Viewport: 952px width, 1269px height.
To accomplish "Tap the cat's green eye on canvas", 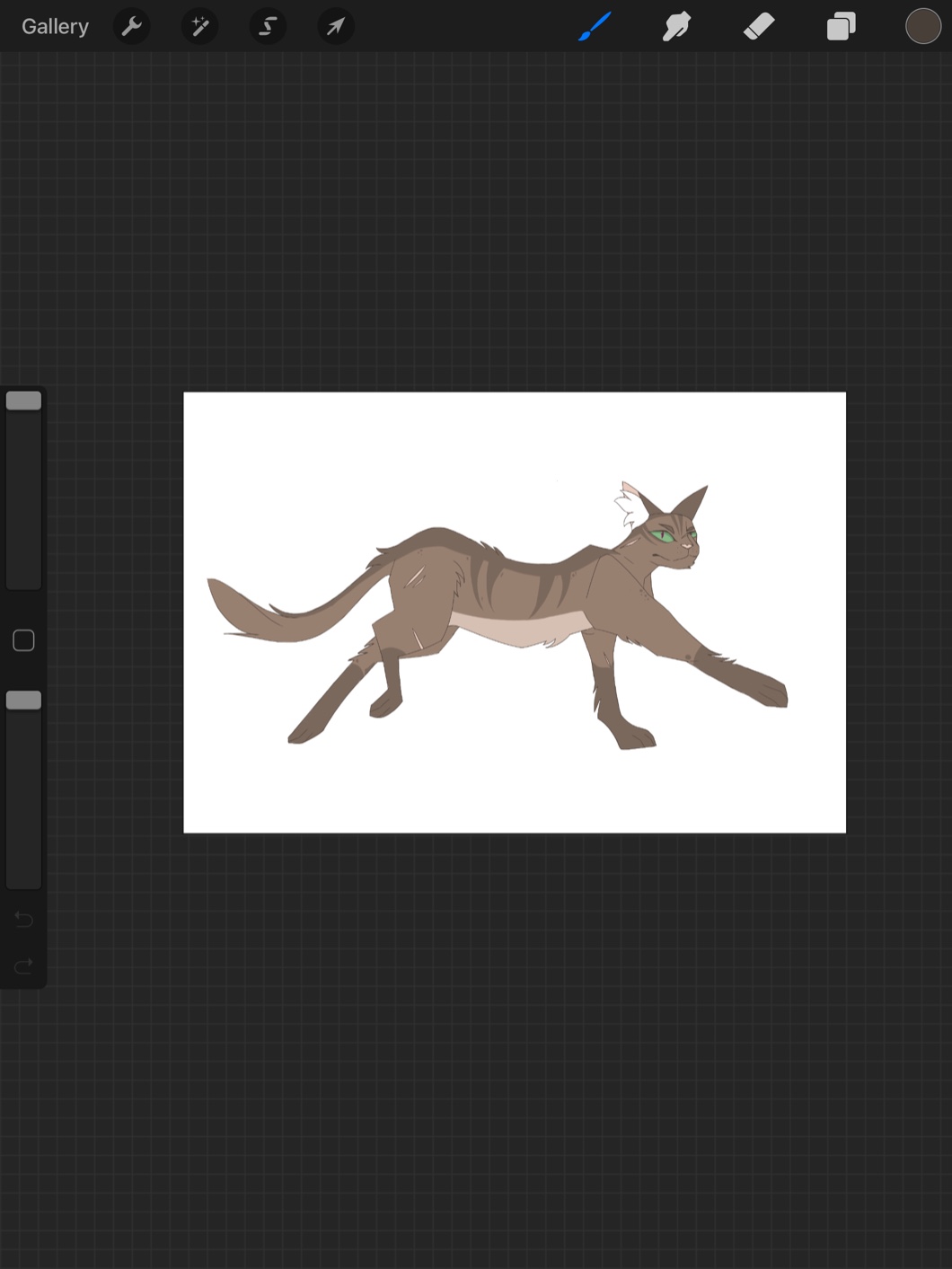I will point(663,536).
